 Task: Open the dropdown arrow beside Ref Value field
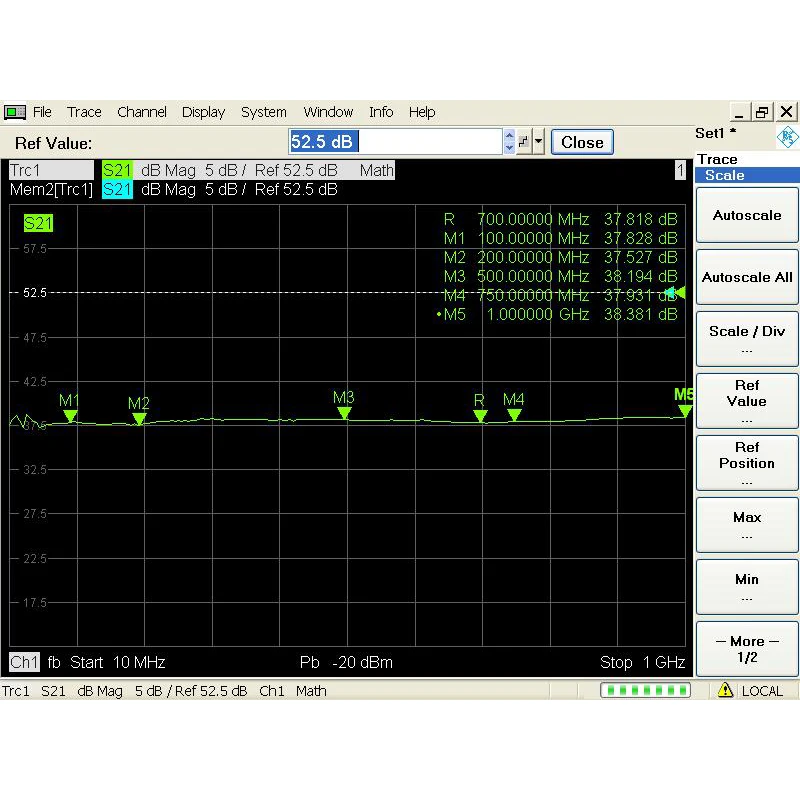click(540, 142)
